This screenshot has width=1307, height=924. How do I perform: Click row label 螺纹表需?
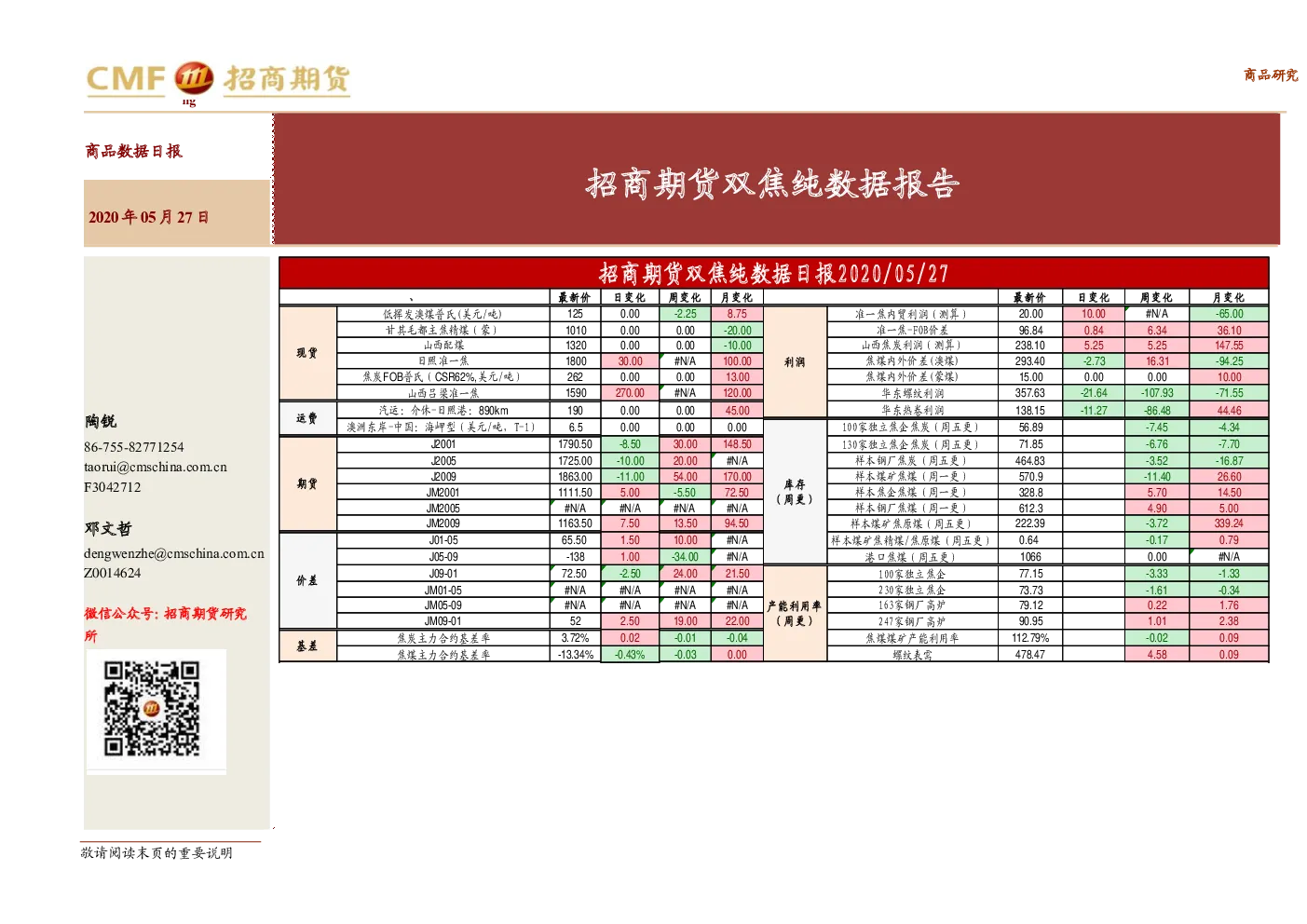pyautogui.click(x=912, y=654)
